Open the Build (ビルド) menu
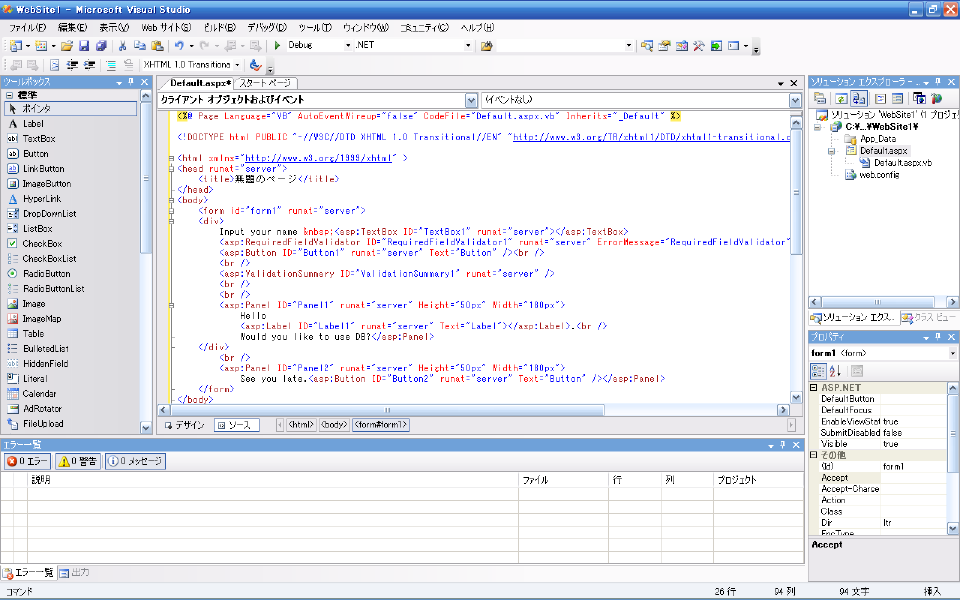Image resolution: width=960 pixels, height=600 pixels. click(x=219, y=27)
